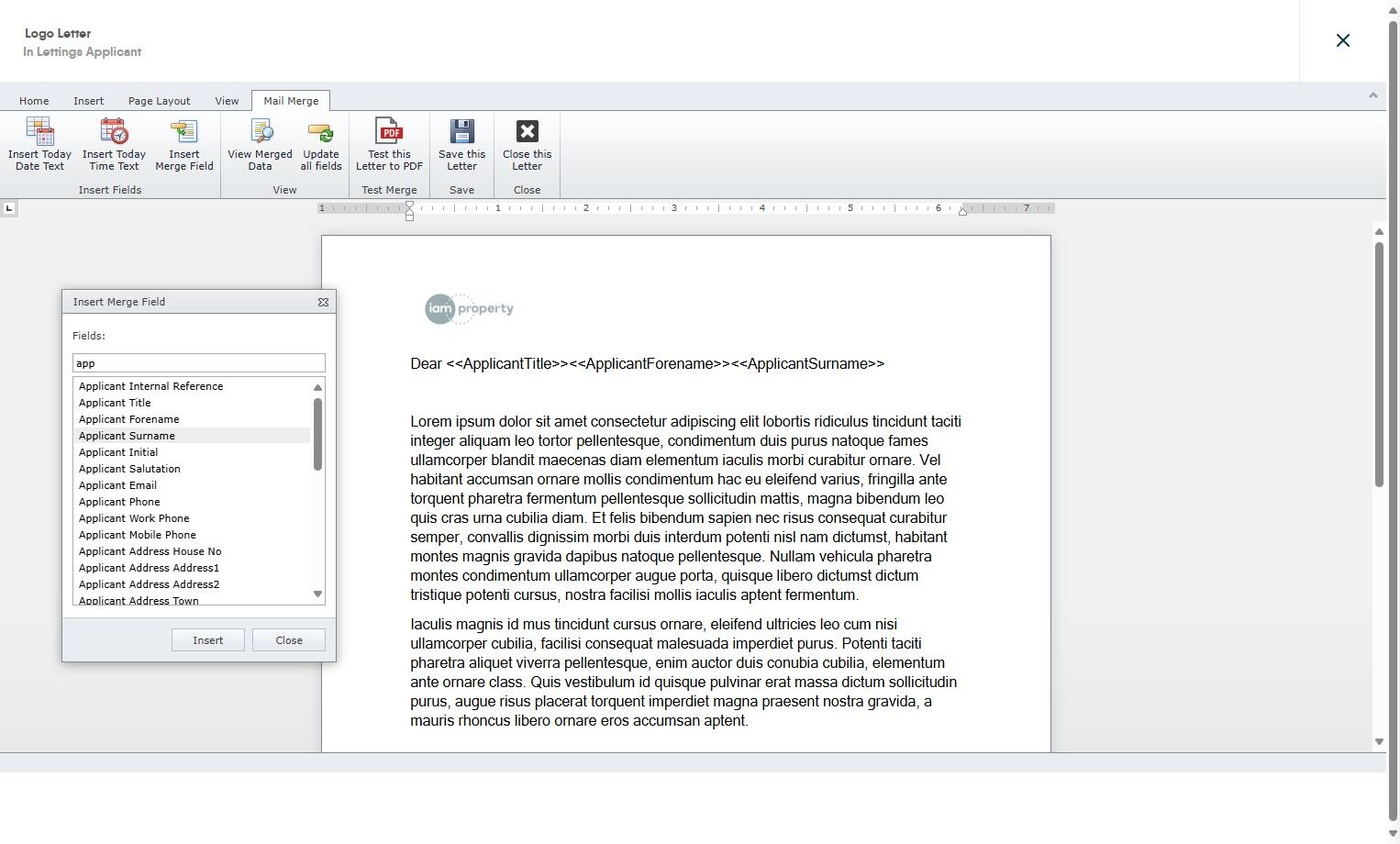Click document scrollbar down arrow
The height and width of the screenshot is (844, 1400).
[x=1379, y=742]
